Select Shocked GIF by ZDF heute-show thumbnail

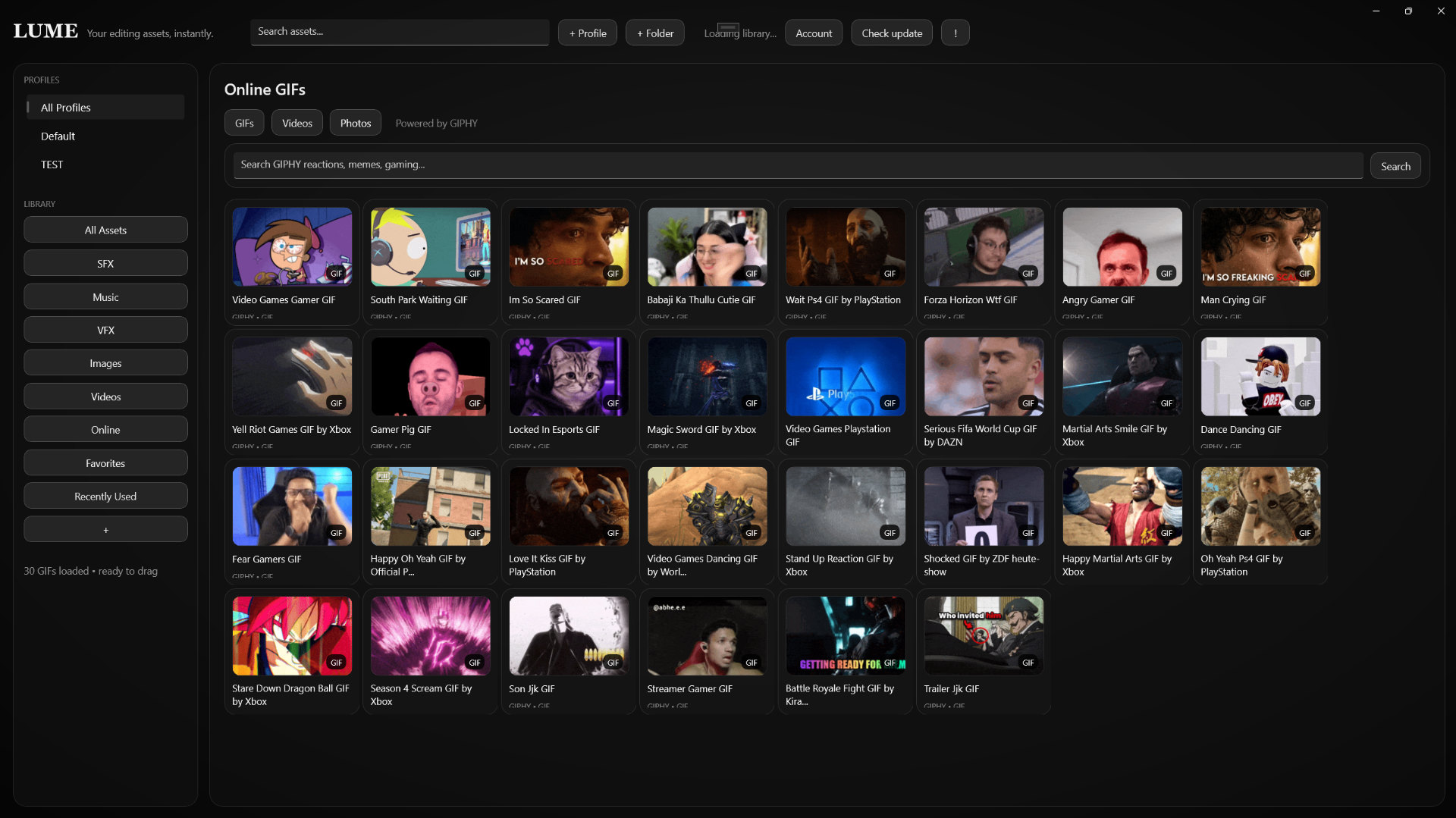pyautogui.click(x=984, y=506)
